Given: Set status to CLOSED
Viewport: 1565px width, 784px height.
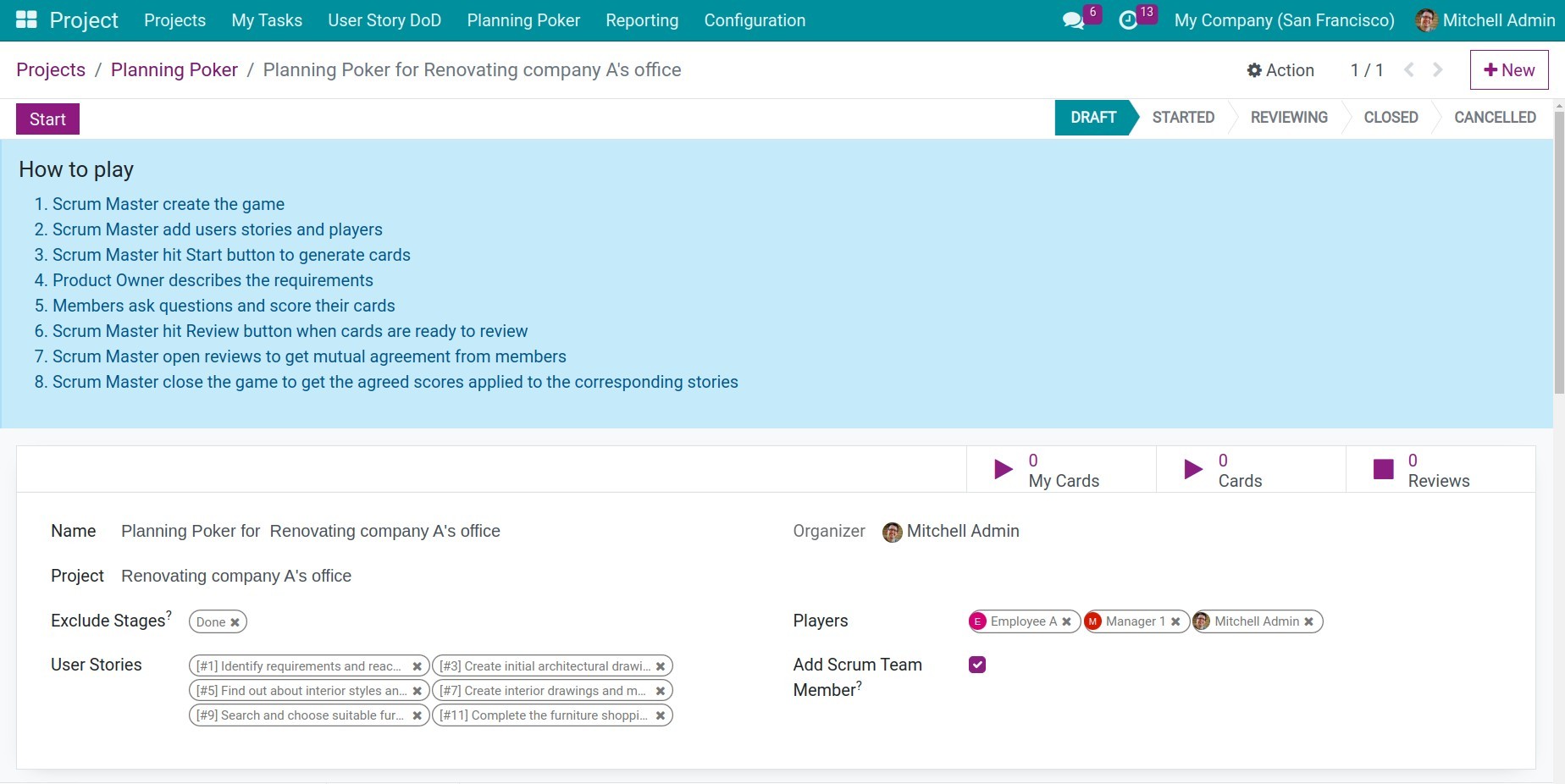Looking at the screenshot, I should (x=1391, y=118).
